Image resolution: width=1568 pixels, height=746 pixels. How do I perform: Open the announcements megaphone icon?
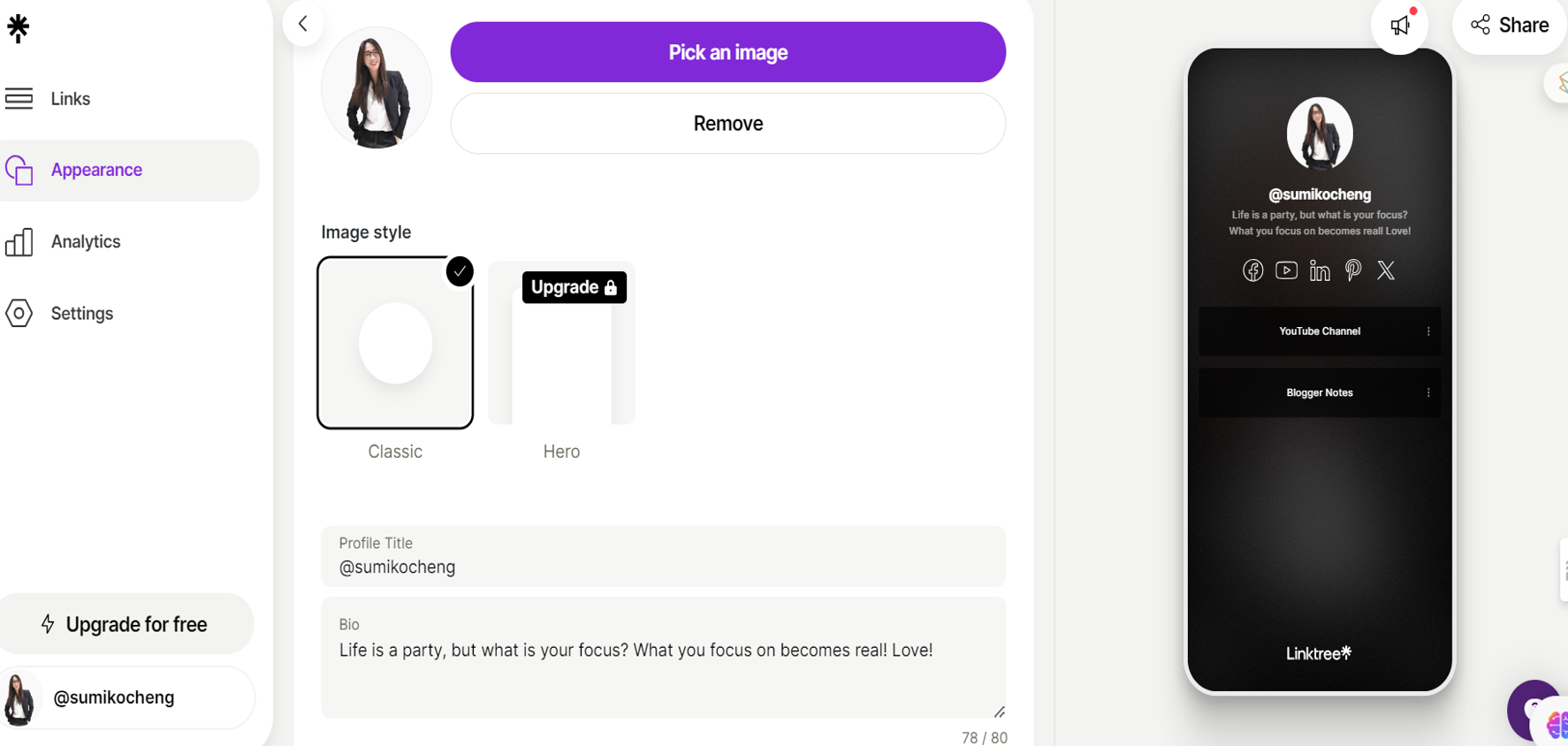click(1400, 26)
